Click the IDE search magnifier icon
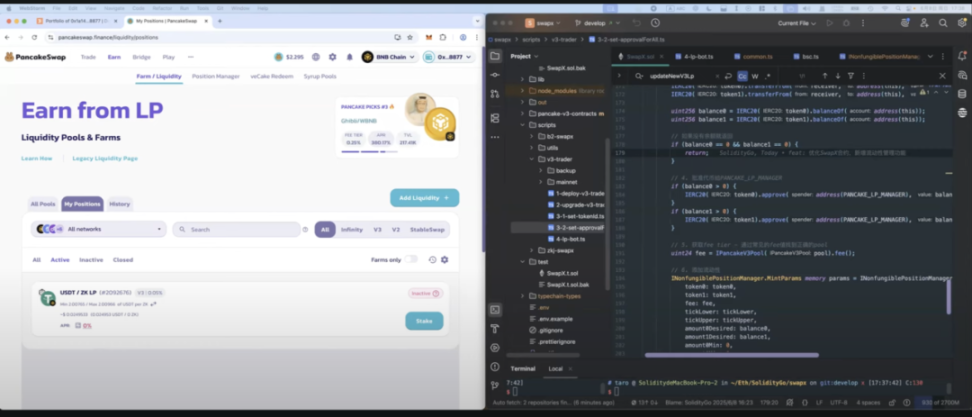The height and width of the screenshot is (417, 972). click(943, 23)
